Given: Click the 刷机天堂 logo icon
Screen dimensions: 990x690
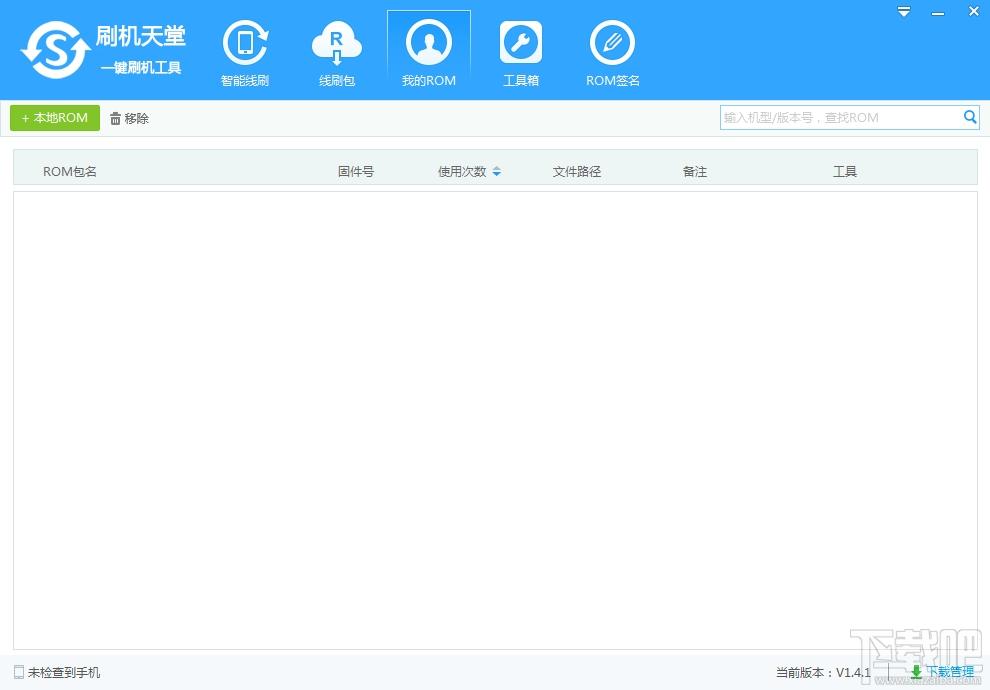Looking at the screenshot, I should pyautogui.click(x=55, y=49).
